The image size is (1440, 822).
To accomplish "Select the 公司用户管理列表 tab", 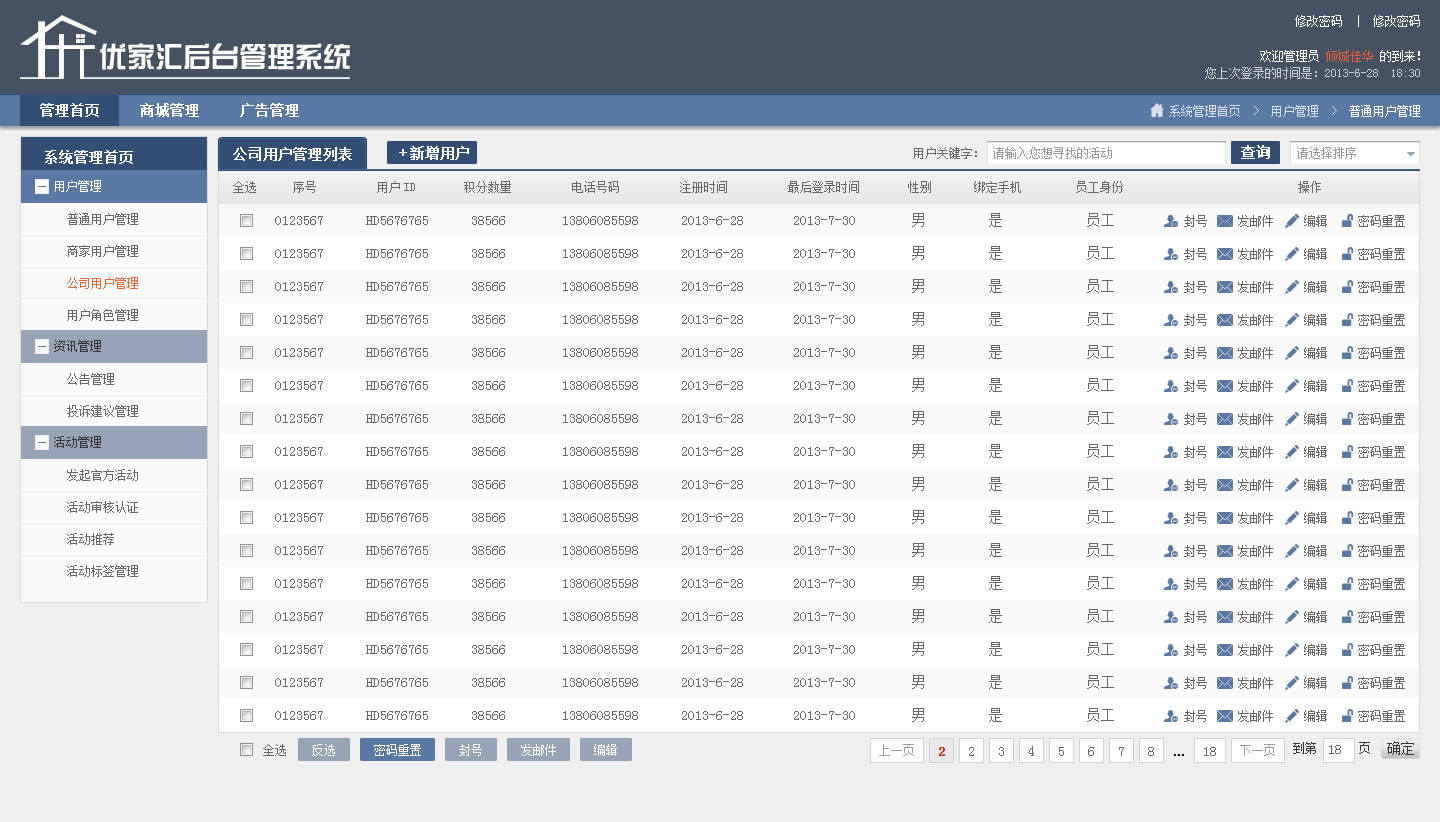I will [x=292, y=154].
